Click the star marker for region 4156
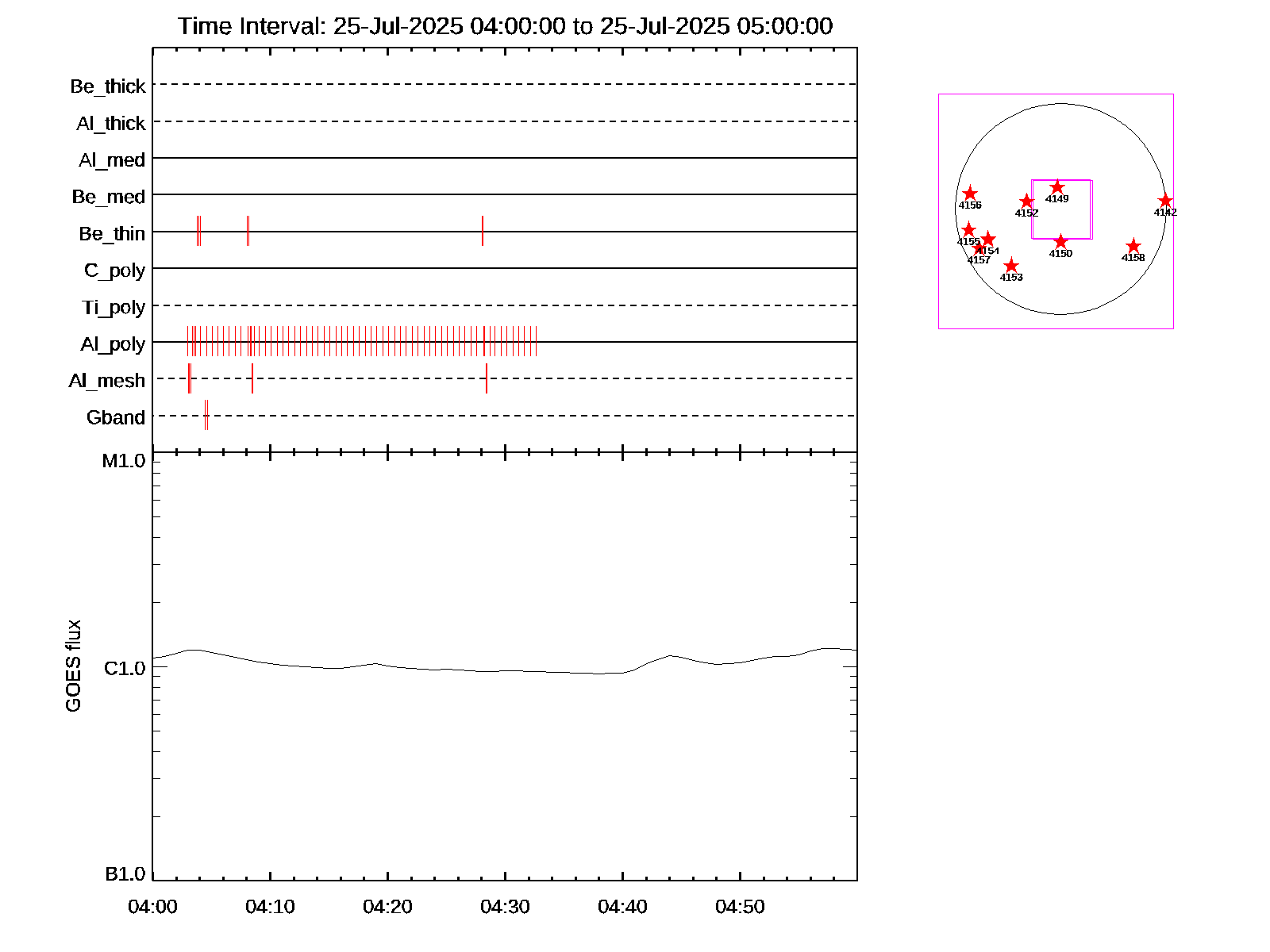 coord(969,194)
